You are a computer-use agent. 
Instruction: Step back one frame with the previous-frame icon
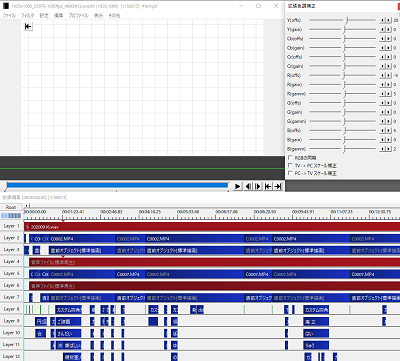click(248, 186)
